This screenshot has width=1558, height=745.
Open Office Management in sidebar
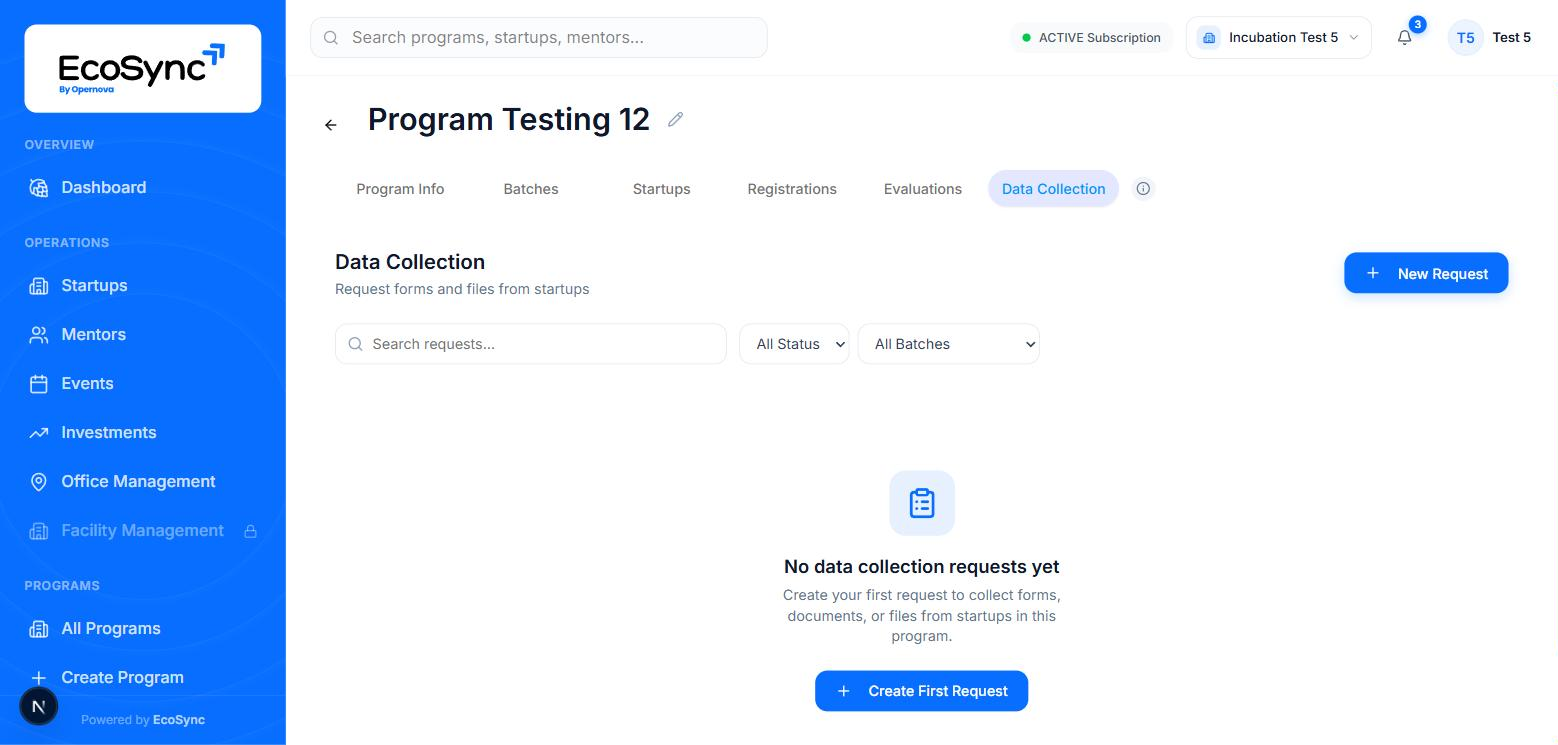coord(138,481)
